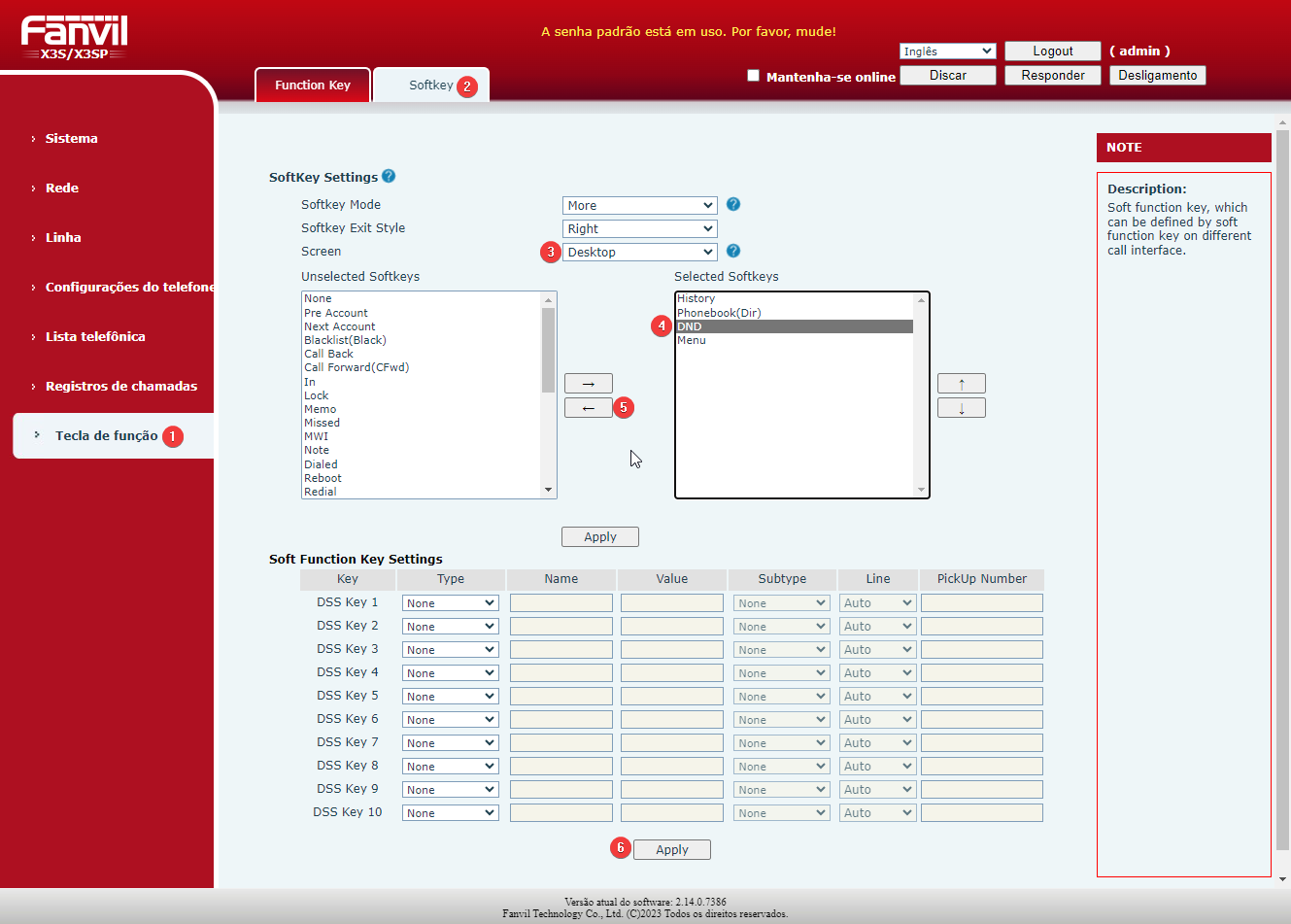Click help icon next to Screen dropdown
The width and height of the screenshot is (1291, 924).
click(733, 251)
